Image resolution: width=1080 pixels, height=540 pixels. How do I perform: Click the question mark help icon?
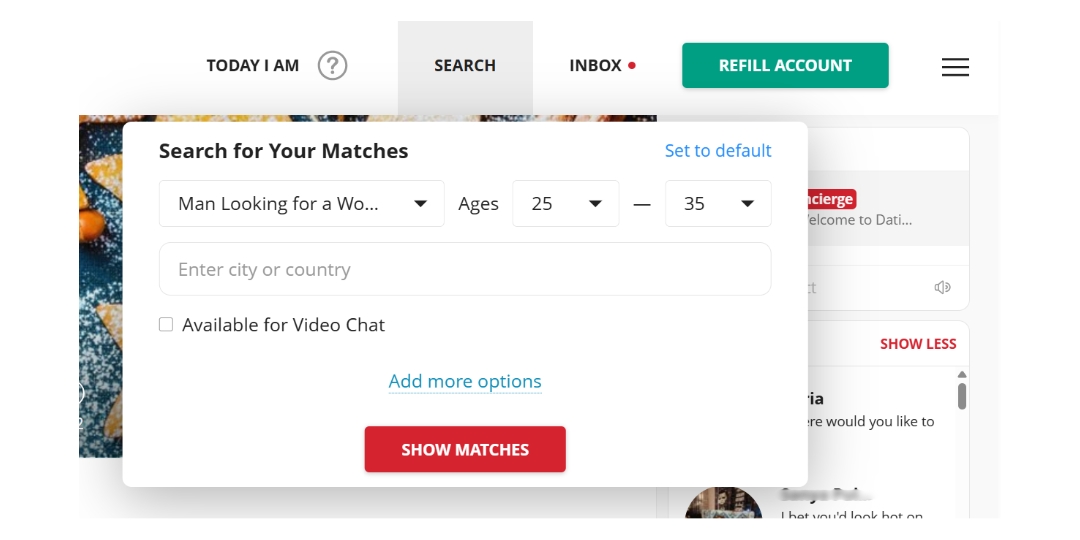click(332, 66)
